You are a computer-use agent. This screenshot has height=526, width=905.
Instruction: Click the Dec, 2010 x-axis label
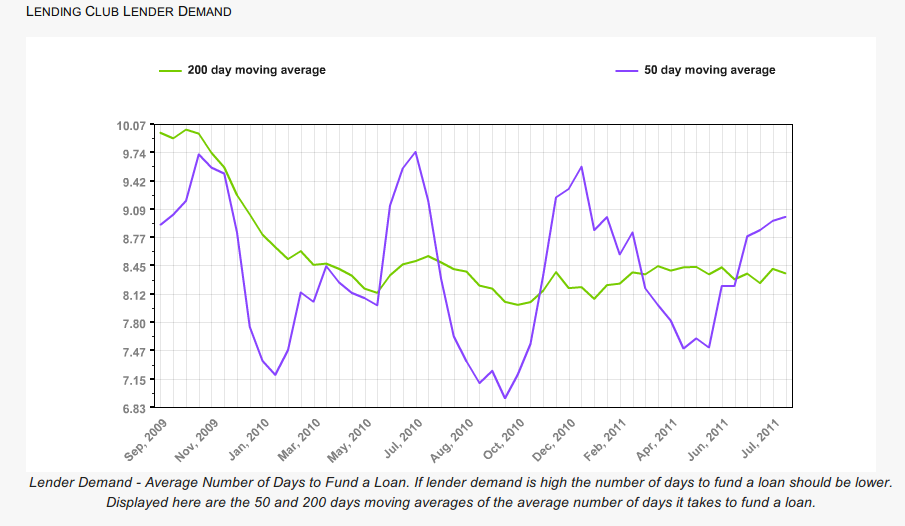tap(554, 440)
